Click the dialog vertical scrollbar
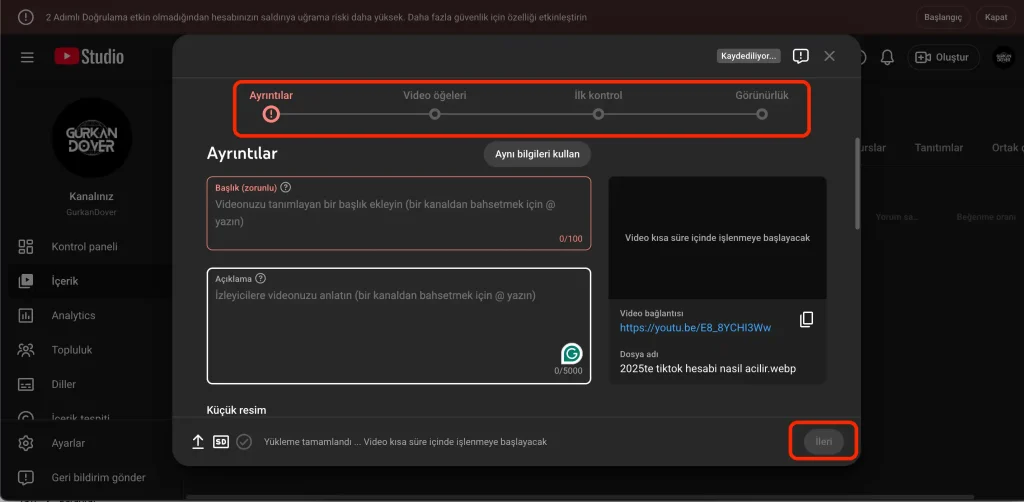This screenshot has height=502, width=1024. coord(856,184)
